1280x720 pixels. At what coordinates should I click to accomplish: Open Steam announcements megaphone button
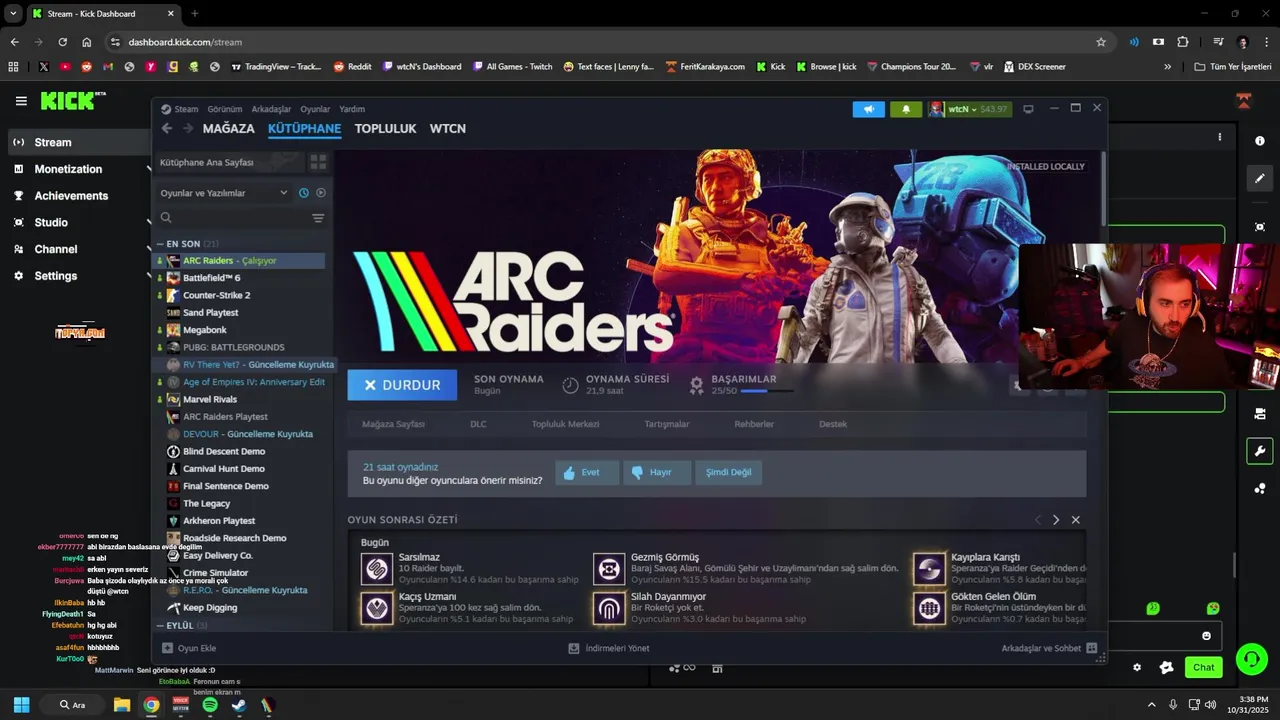coord(868,109)
